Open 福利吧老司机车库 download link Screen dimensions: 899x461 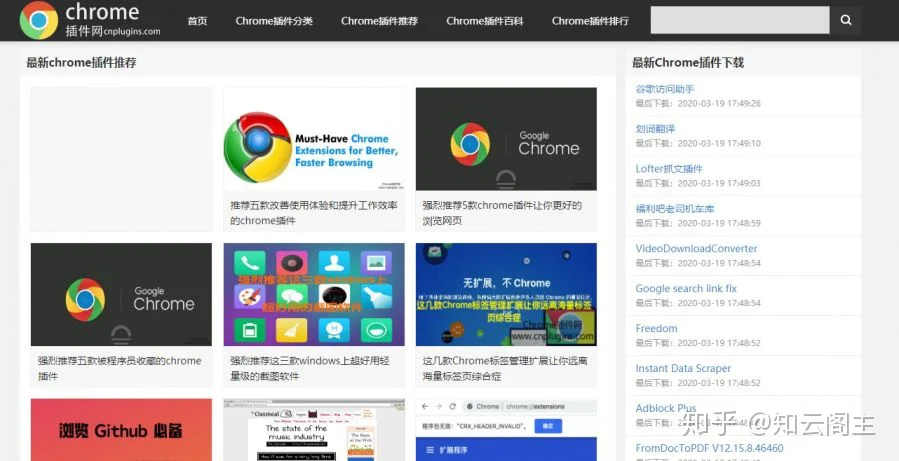pyautogui.click(x=674, y=209)
